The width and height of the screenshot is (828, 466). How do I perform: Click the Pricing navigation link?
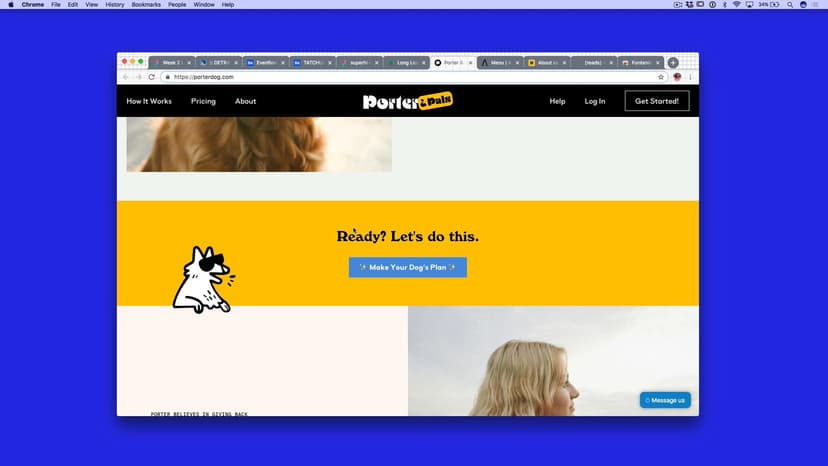(x=203, y=101)
